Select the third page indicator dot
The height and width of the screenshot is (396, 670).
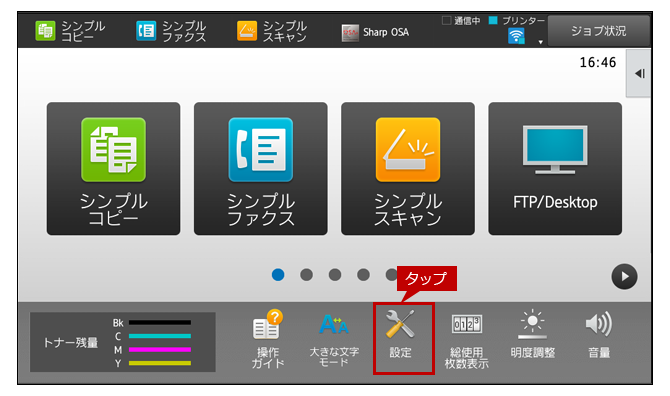(x=335, y=274)
